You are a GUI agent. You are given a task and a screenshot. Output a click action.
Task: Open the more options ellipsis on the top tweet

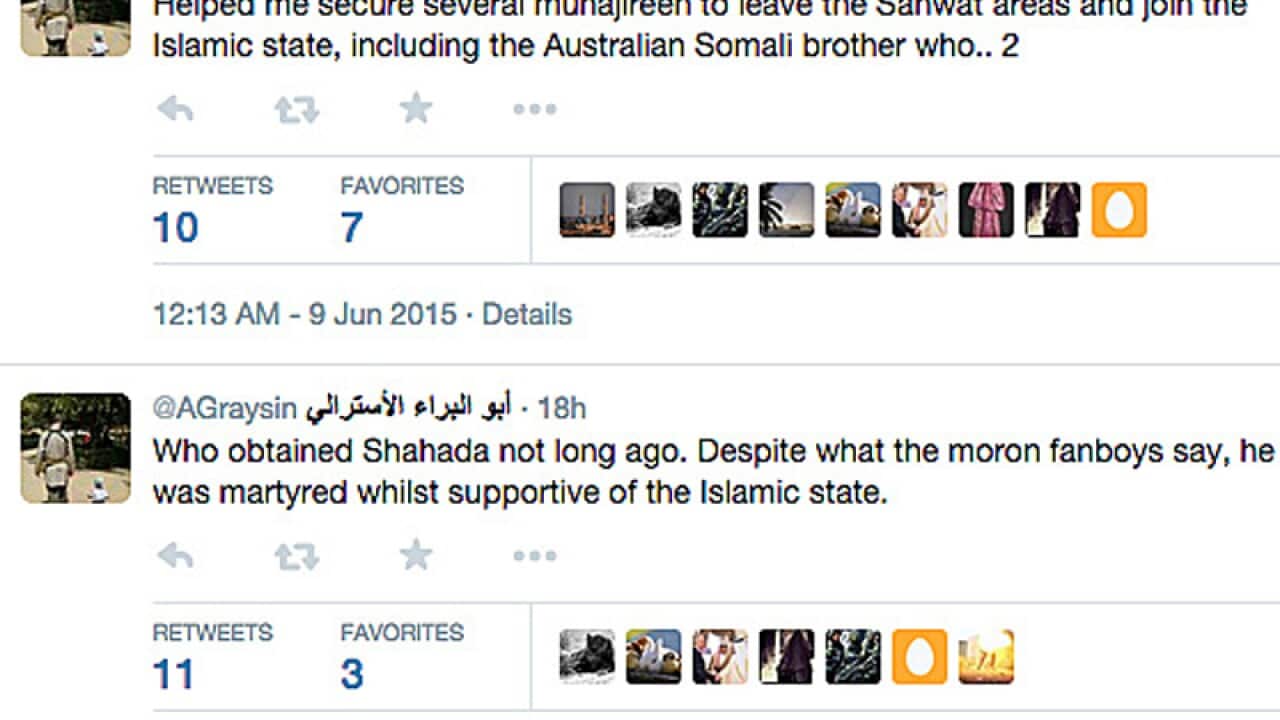(x=535, y=108)
